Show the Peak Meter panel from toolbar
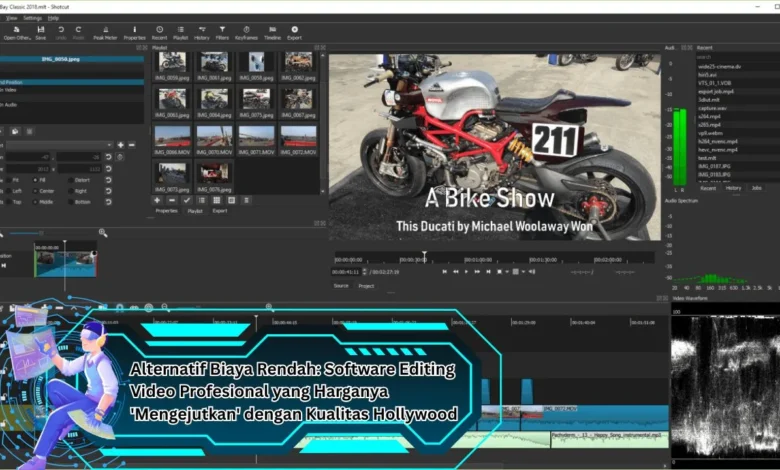Screen dimensions: 780x470 tap(105, 33)
